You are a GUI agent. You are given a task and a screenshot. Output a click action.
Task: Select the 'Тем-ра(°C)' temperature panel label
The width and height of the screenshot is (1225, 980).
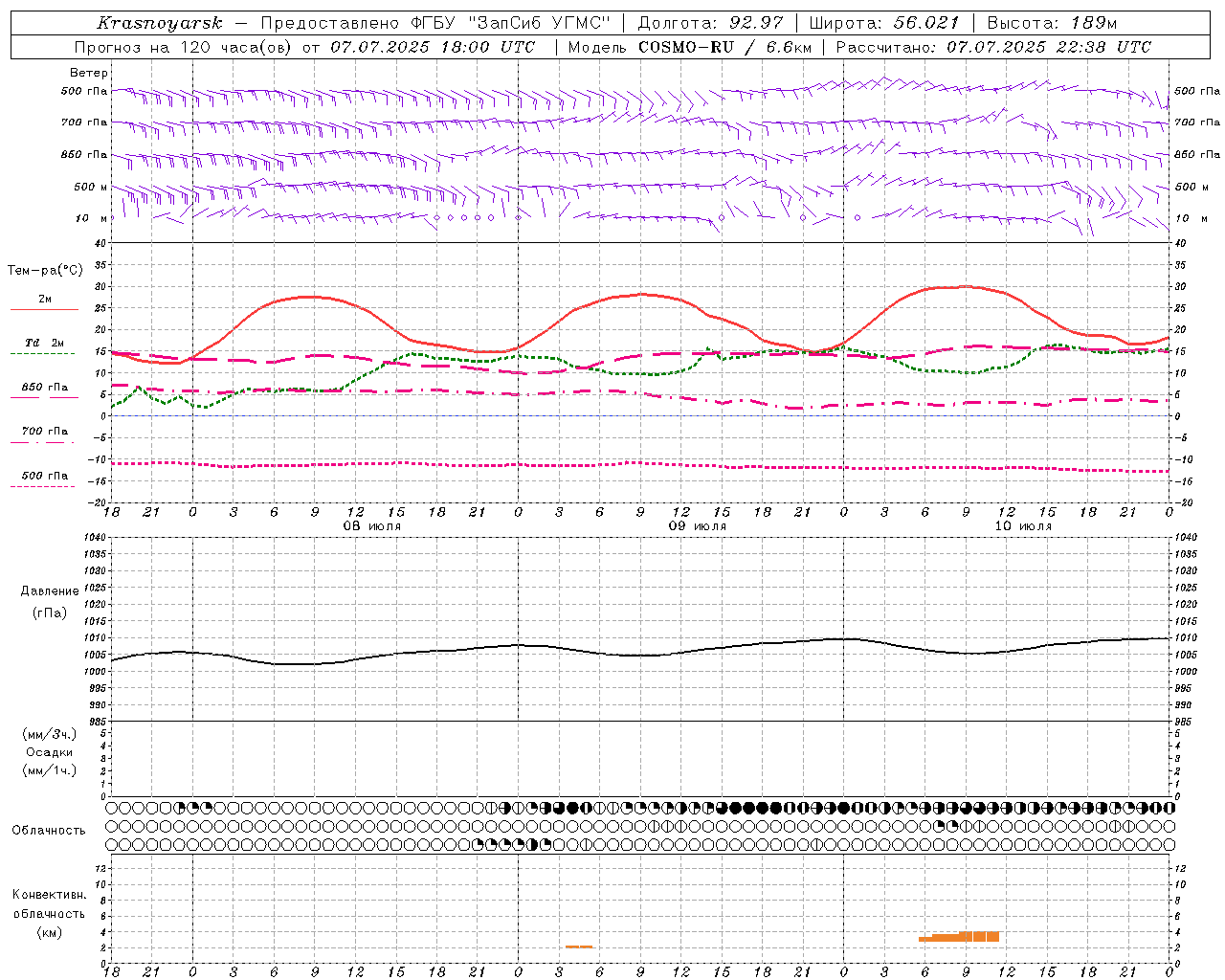(45, 271)
